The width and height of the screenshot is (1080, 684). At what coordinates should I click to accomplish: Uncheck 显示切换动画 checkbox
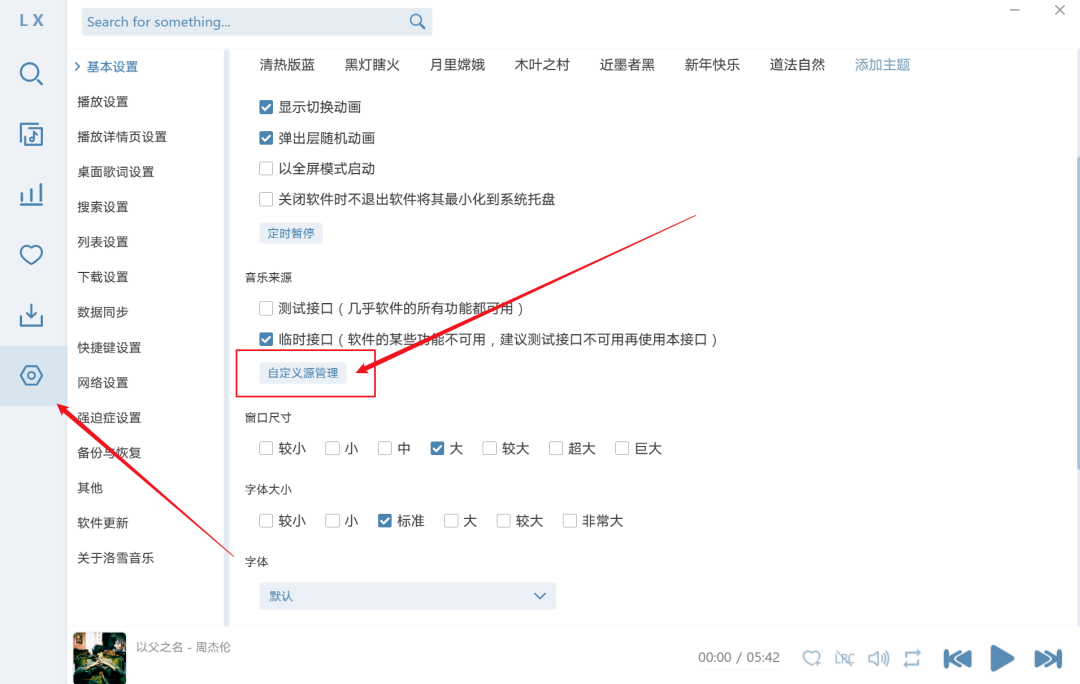coord(266,107)
